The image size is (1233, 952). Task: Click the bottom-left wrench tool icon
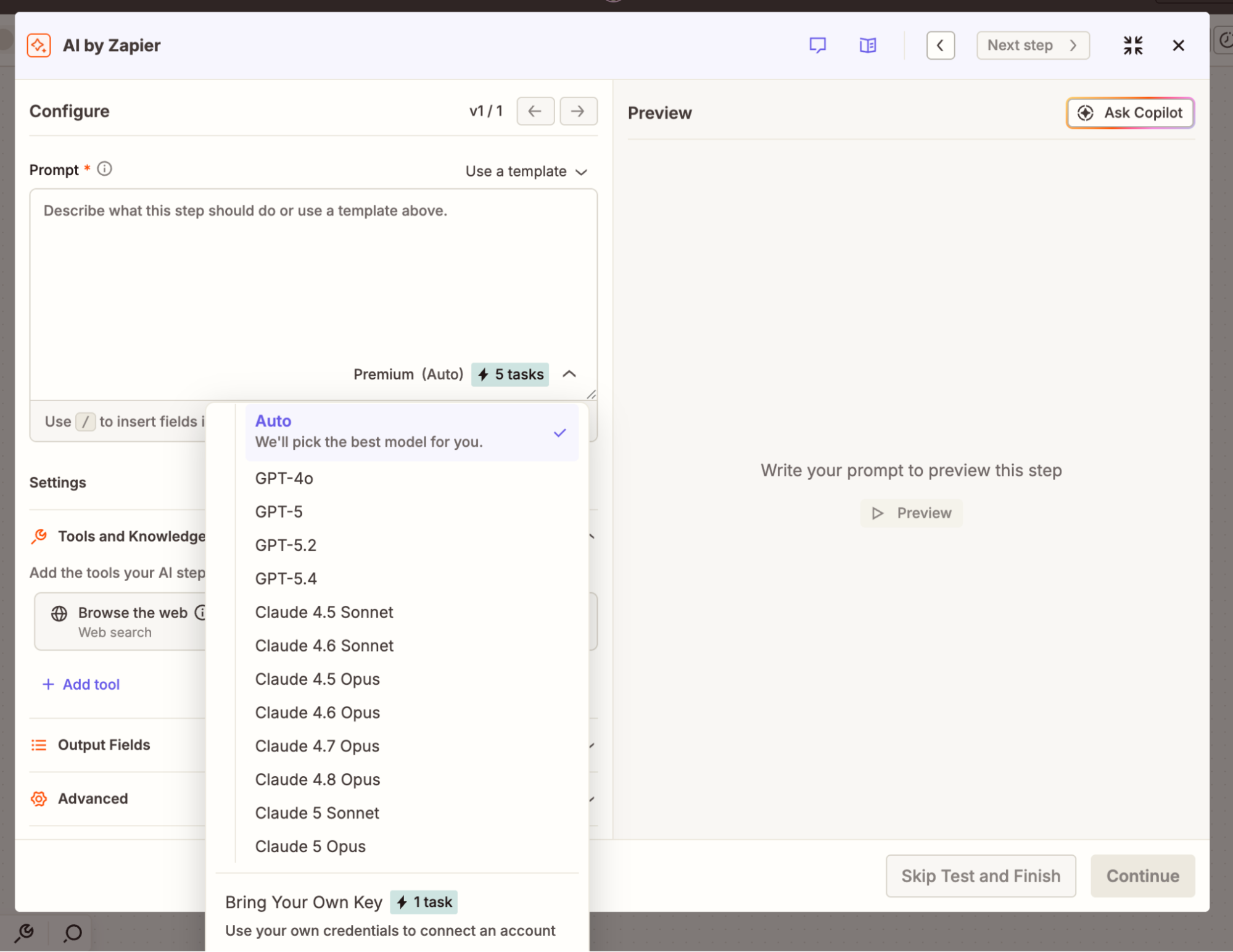coord(25,933)
